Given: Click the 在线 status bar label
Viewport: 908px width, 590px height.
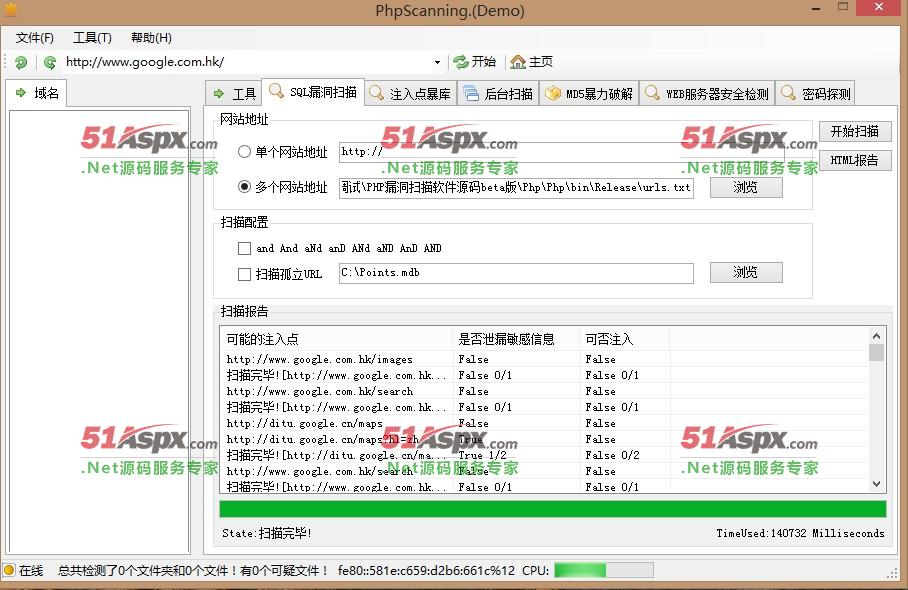Looking at the screenshot, I should pos(31,571).
